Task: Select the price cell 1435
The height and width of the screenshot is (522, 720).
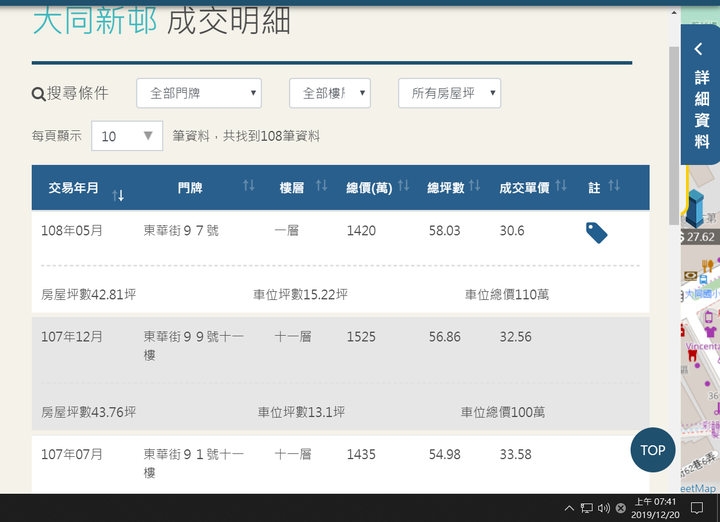Action: pos(361,455)
